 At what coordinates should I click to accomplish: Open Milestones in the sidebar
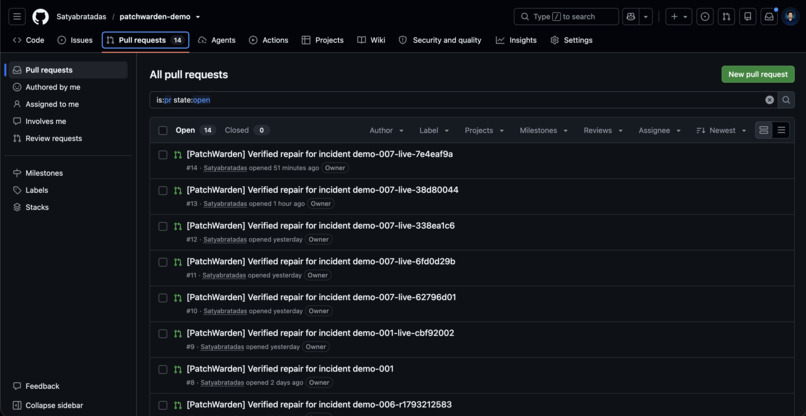pos(68,173)
